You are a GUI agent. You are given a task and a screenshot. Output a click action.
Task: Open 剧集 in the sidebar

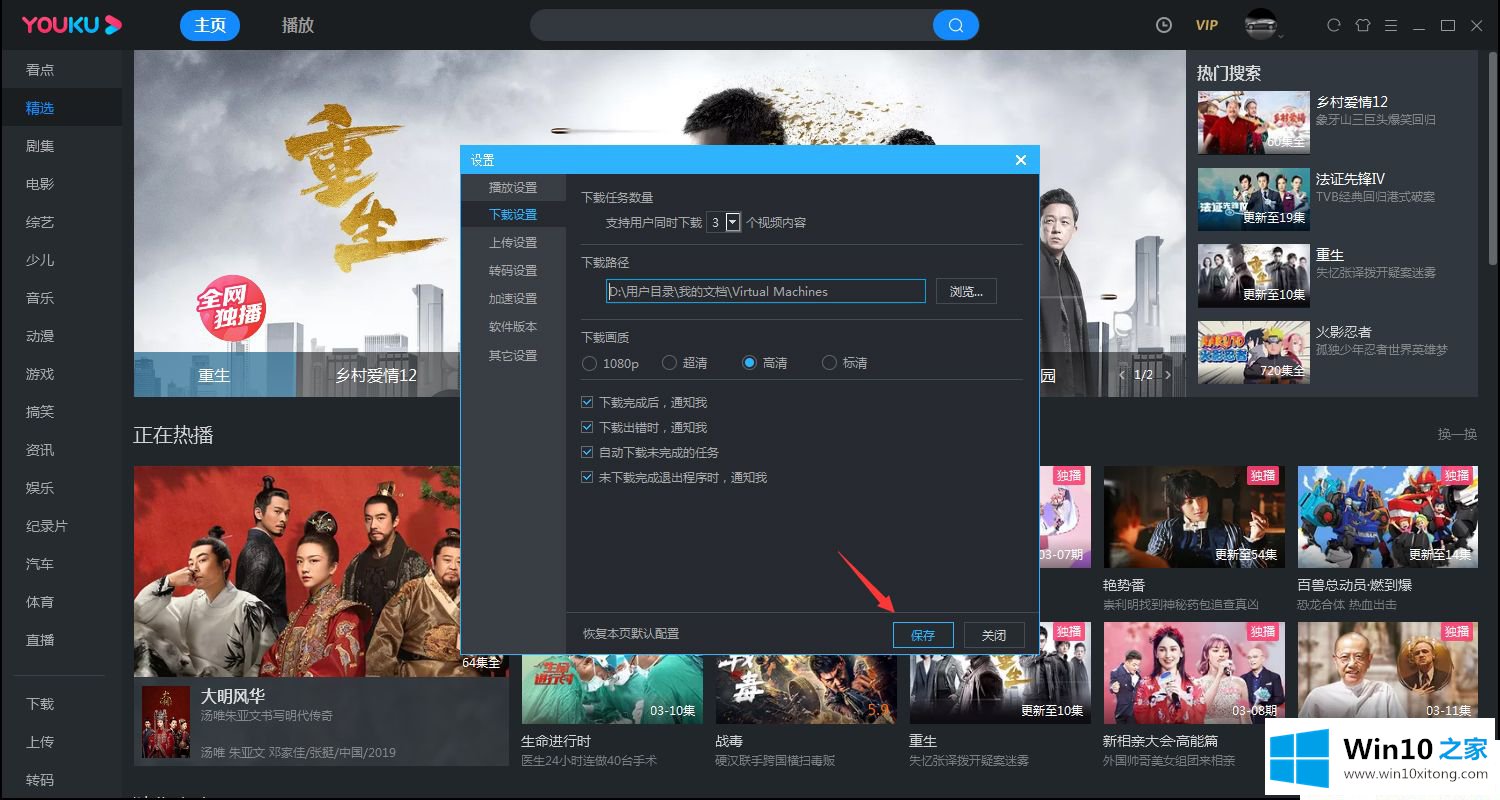tap(40, 146)
